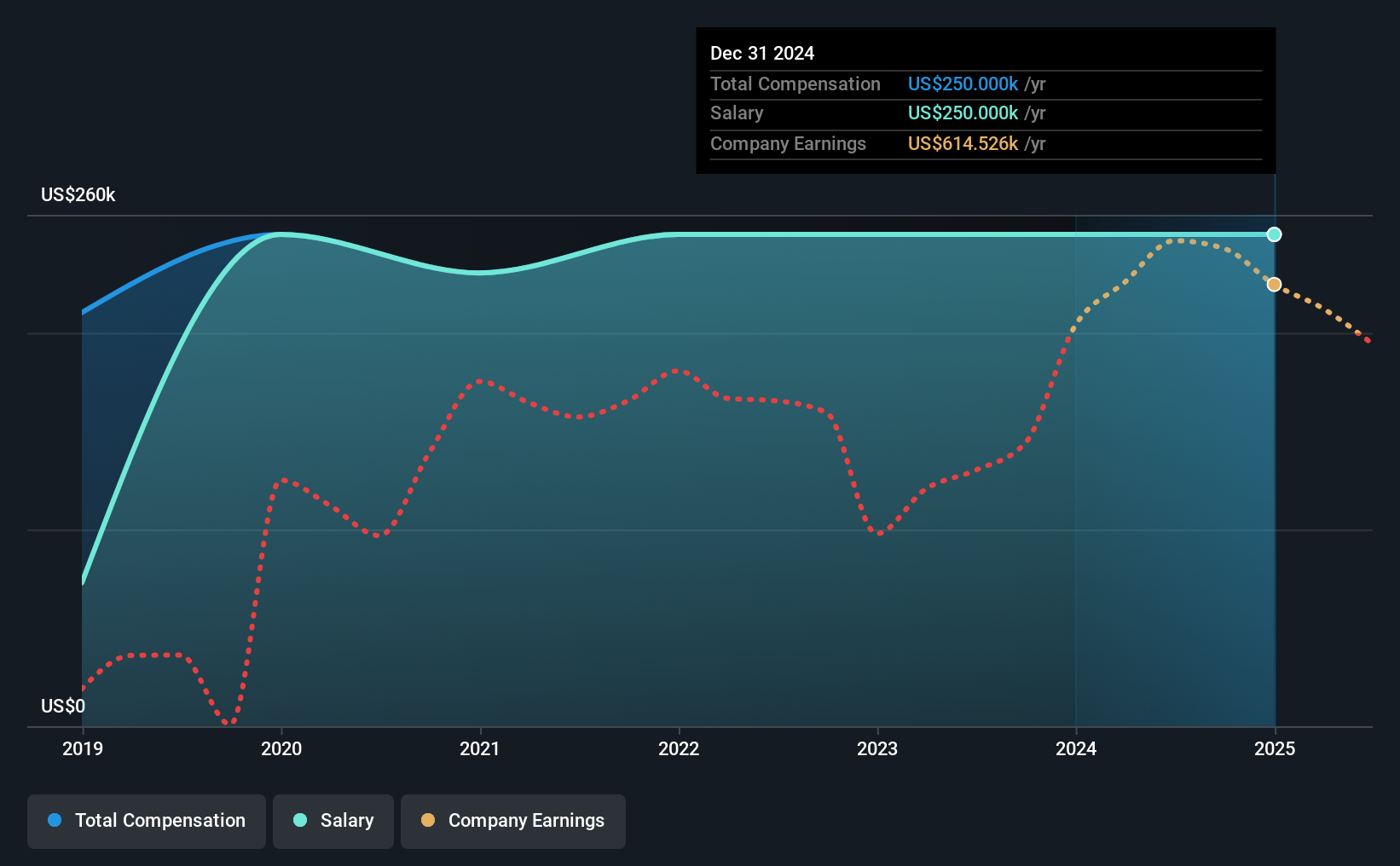Click the Dec 31 2024 tooltip date
This screenshot has width=1400, height=866.
[762, 53]
